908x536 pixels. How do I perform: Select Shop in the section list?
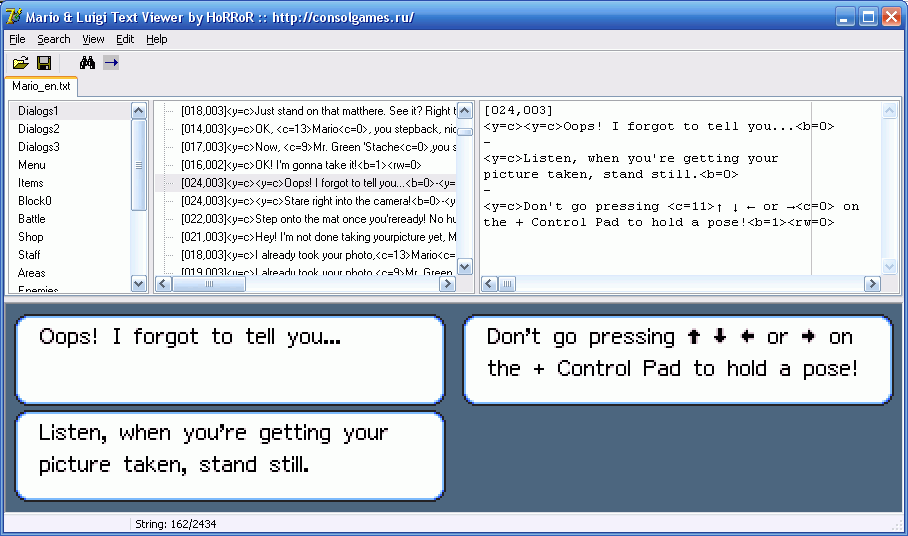pyautogui.click(x=71, y=237)
